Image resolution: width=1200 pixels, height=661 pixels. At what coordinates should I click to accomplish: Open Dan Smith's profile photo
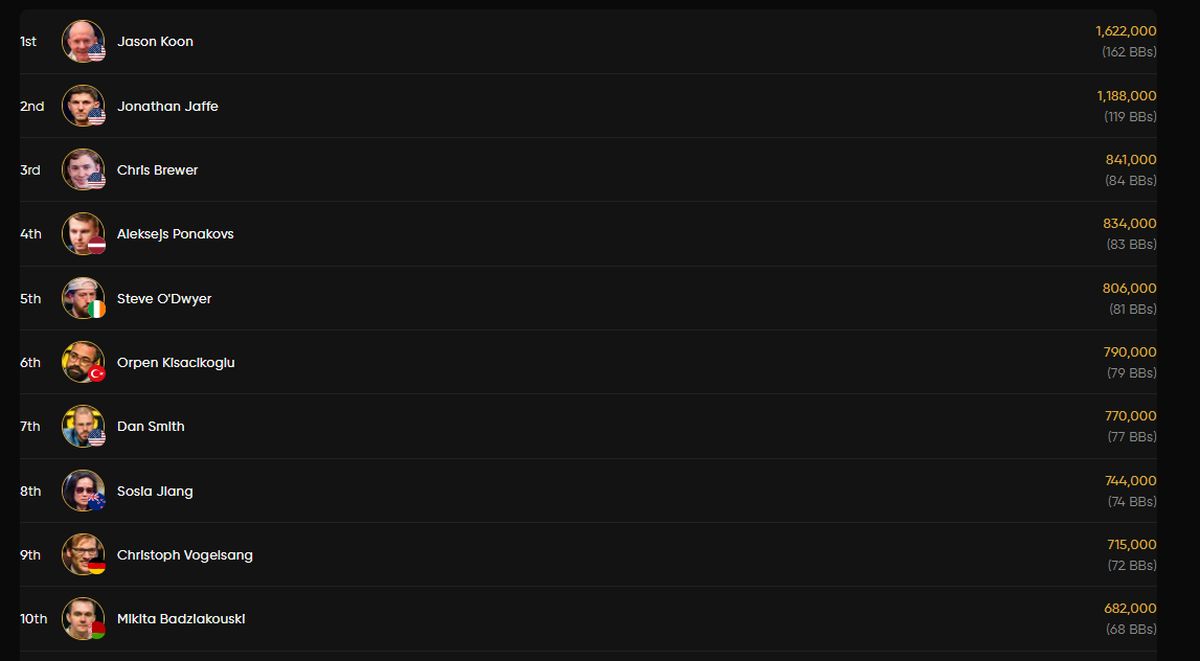(x=83, y=426)
